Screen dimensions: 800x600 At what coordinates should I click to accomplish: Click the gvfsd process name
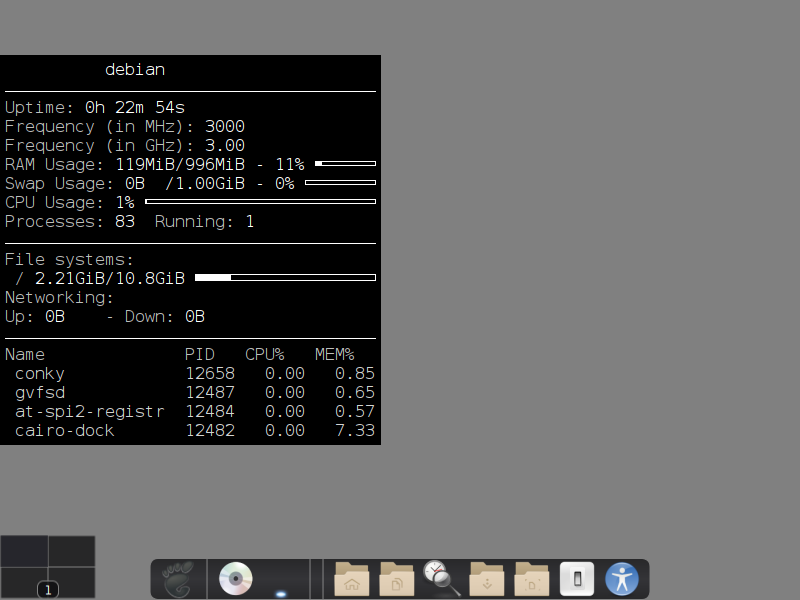pos(39,392)
